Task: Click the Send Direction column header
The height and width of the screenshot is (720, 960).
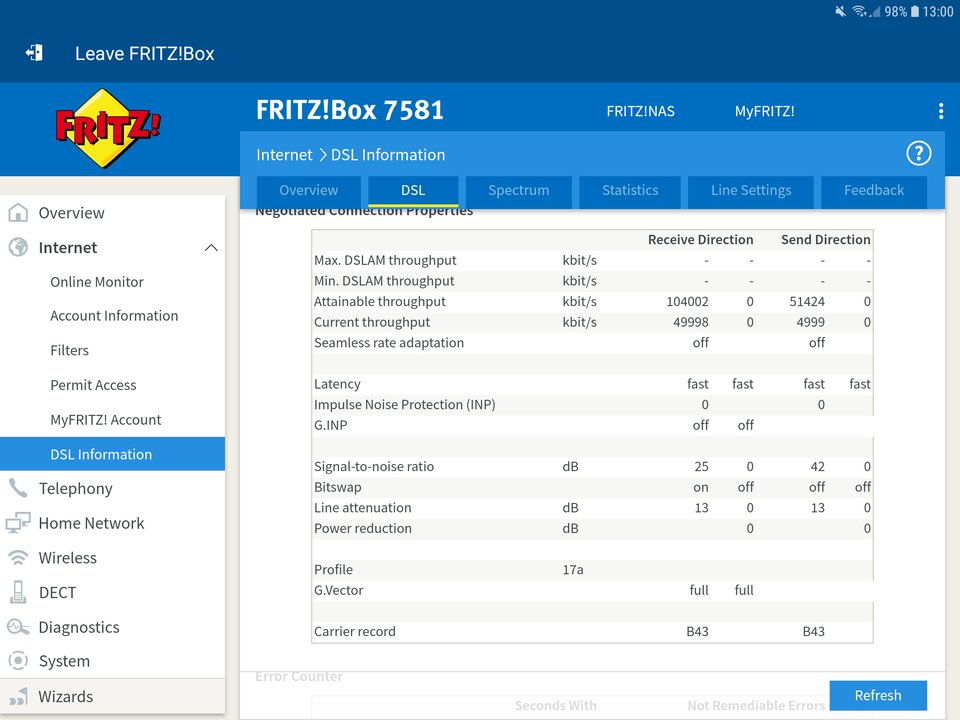Action: coord(825,239)
